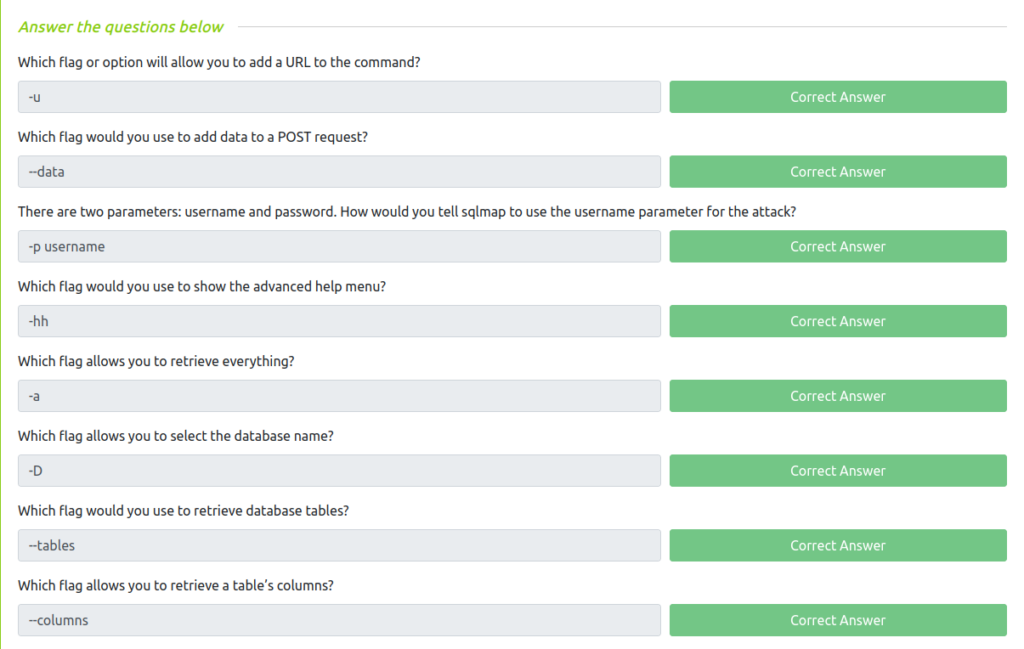Click Correct Answer button beside -p username
1024x649 pixels.
click(x=838, y=246)
